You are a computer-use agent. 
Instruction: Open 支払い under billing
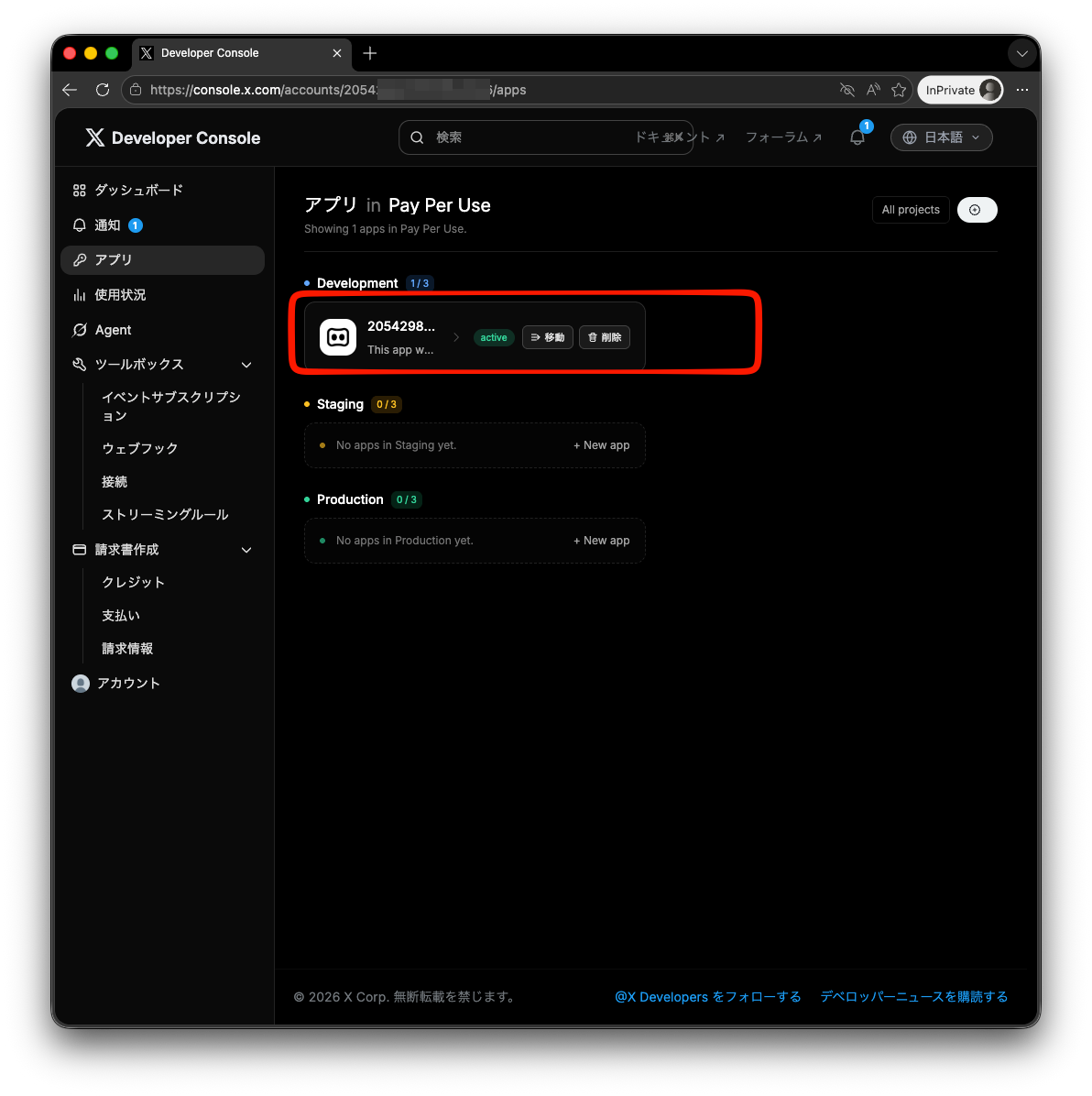click(x=121, y=616)
